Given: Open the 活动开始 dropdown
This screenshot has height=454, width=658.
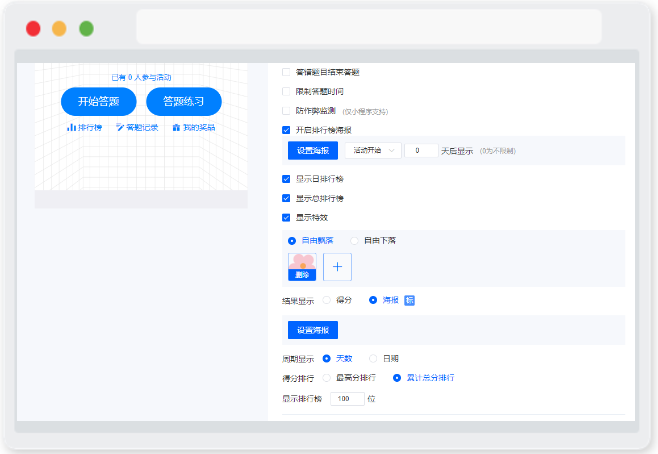Looking at the screenshot, I should pyautogui.click(x=373, y=151).
